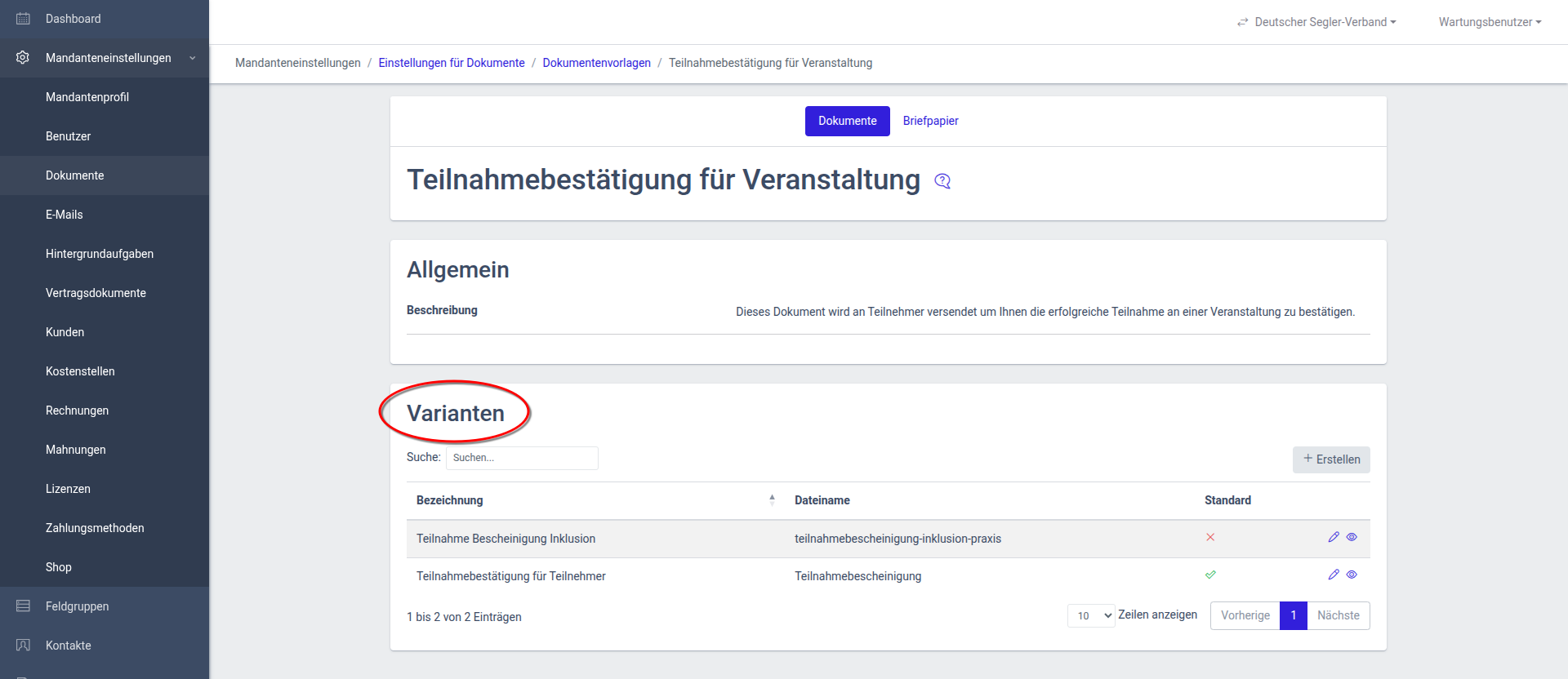
Task: Open the rows-per-page dropdown
Action: (1091, 615)
